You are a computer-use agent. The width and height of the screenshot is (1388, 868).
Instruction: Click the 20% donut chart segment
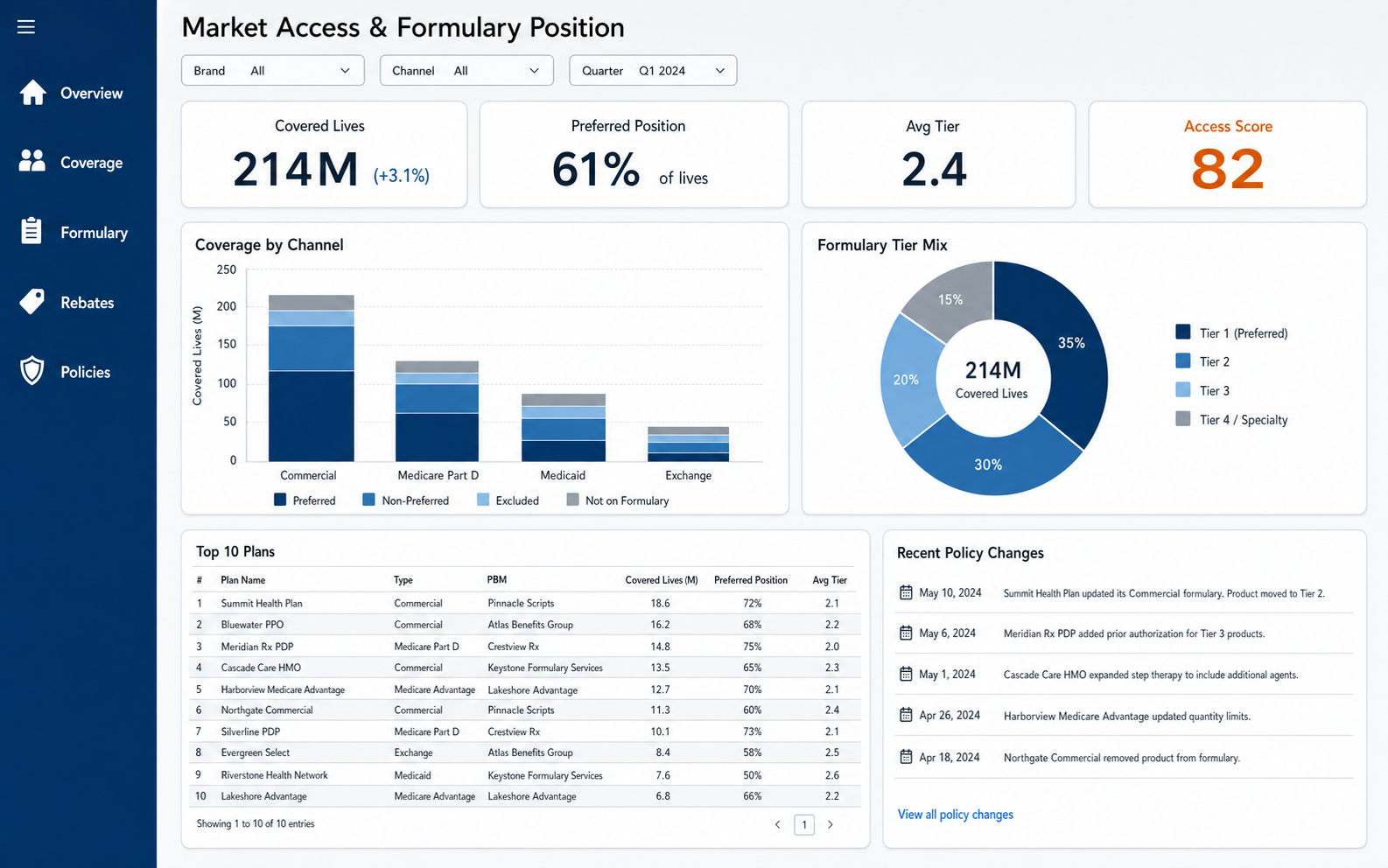(906, 380)
